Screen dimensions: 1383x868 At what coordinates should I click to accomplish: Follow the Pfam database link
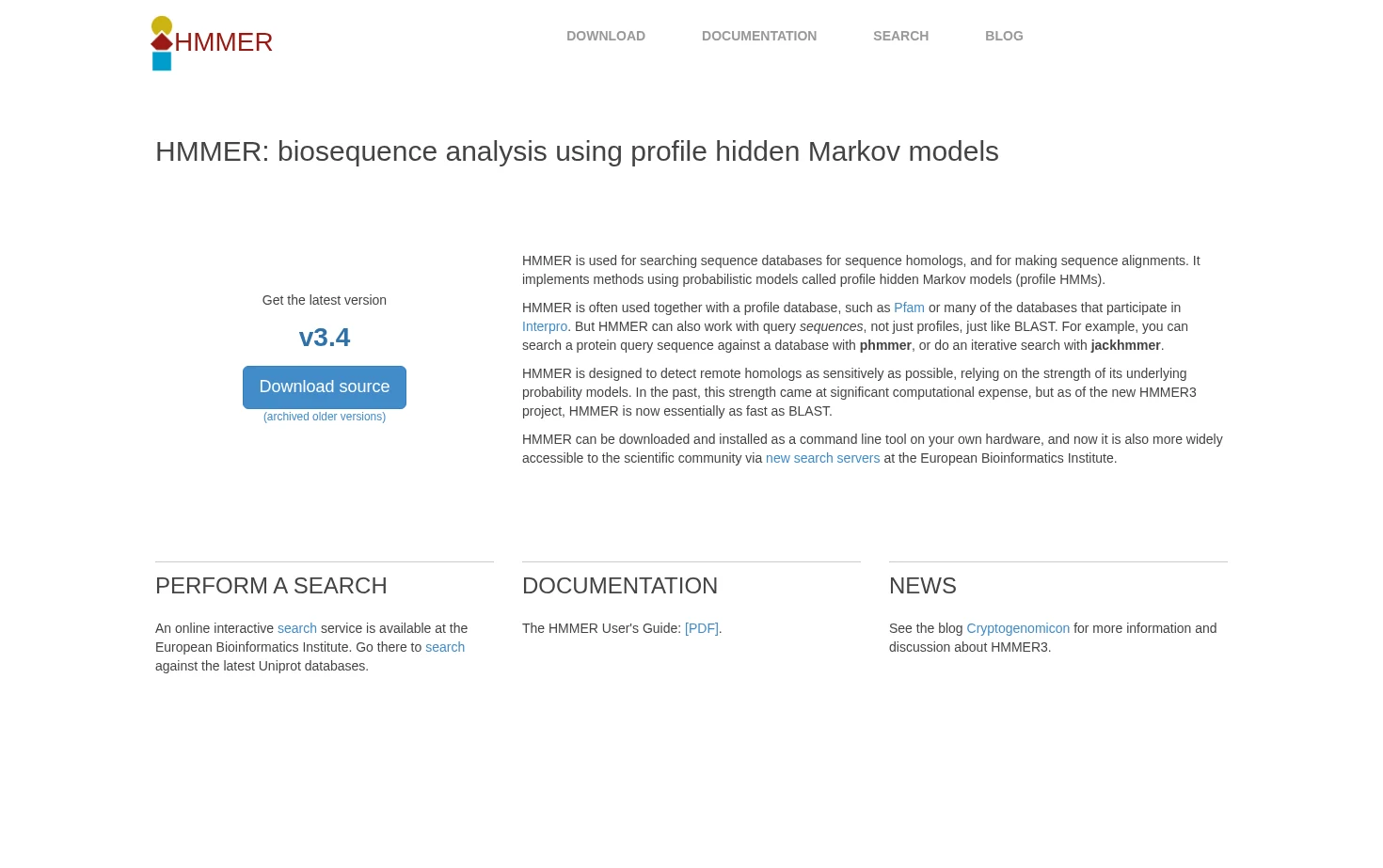[x=909, y=308]
